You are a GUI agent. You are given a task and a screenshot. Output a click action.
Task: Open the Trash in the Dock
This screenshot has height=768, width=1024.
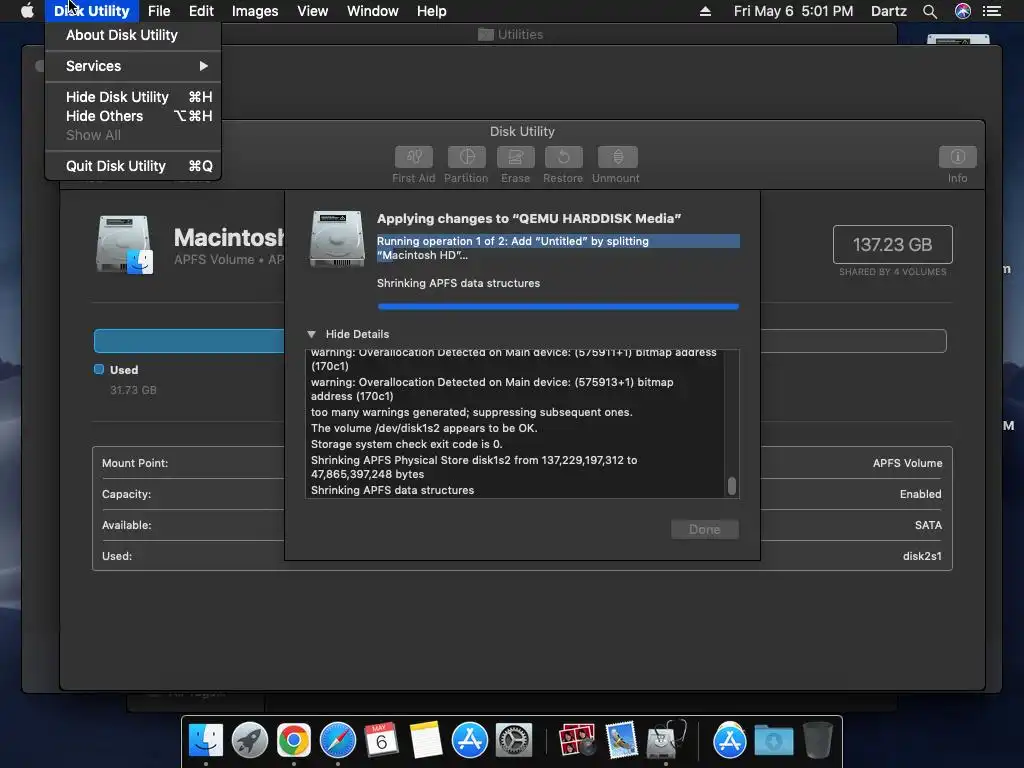click(818, 741)
